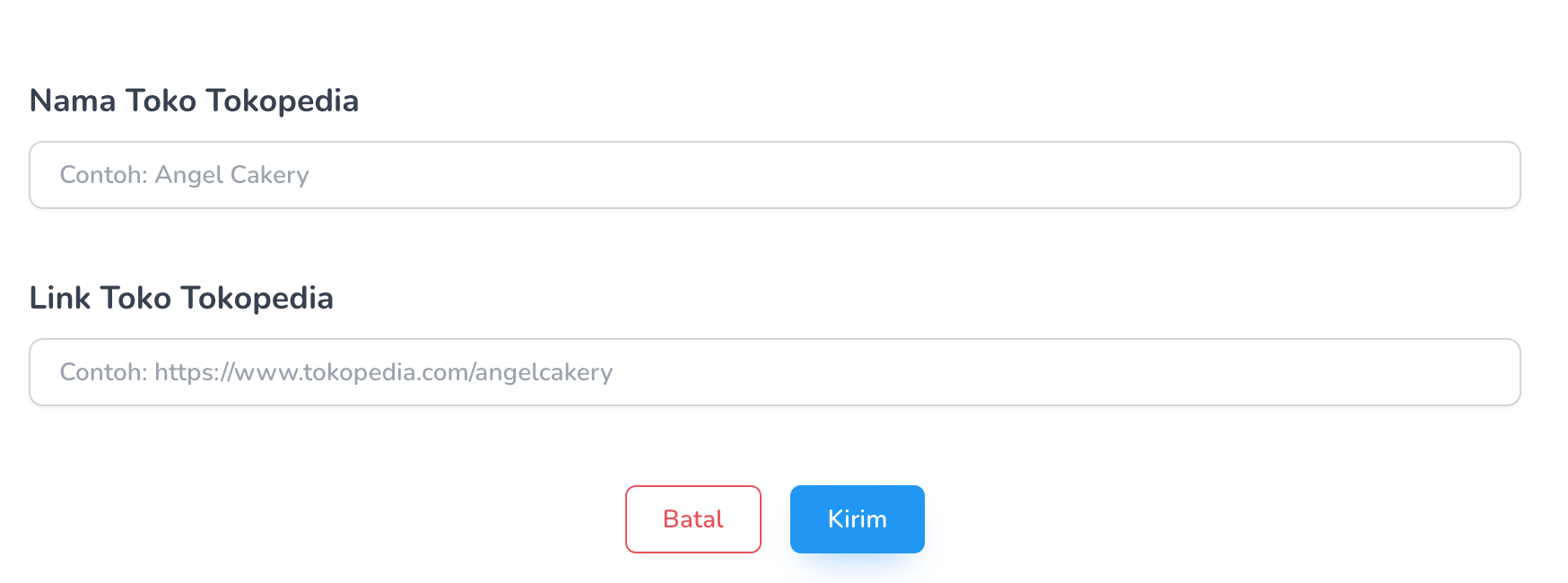Screen dimensions: 1568x583
Task: Choose the outlined Batal button
Action: click(693, 519)
